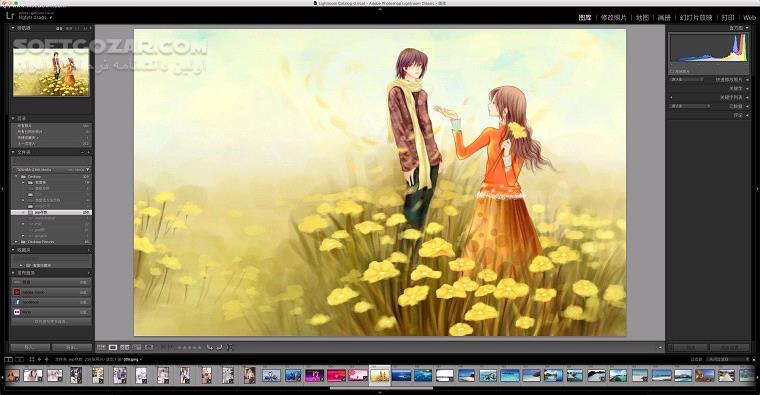
Task: Go back using the left arrow above filmstrip
Action: (x=40, y=359)
